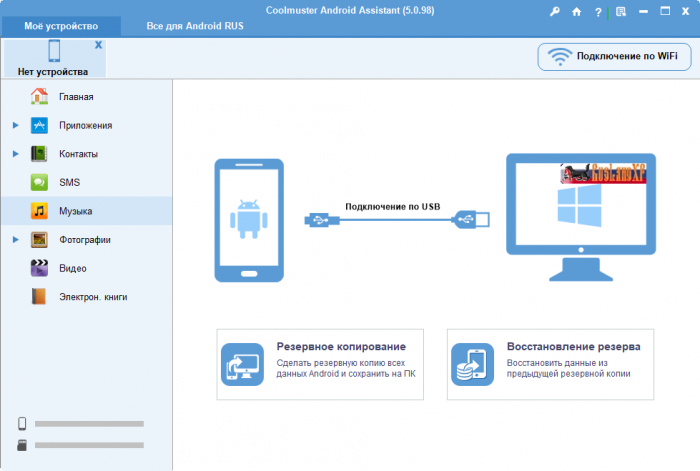Click the green SMS chat icon
The width and height of the screenshot is (700, 471).
pos(39,183)
